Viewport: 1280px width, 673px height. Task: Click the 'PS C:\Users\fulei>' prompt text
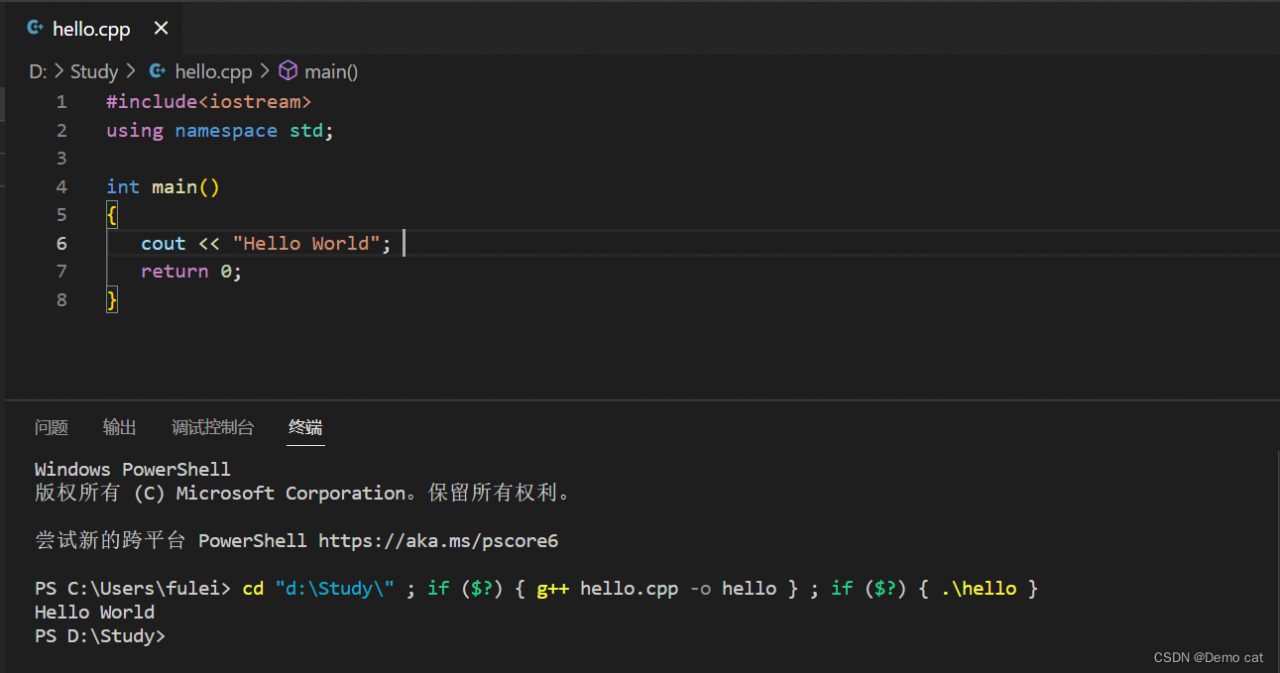click(x=132, y=588)
